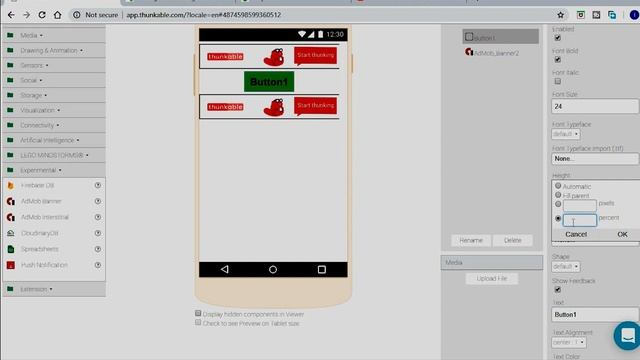The image size is (640, 360).
Task: Toggle the Font Italic checkbox
Action: tap(558, 81)
